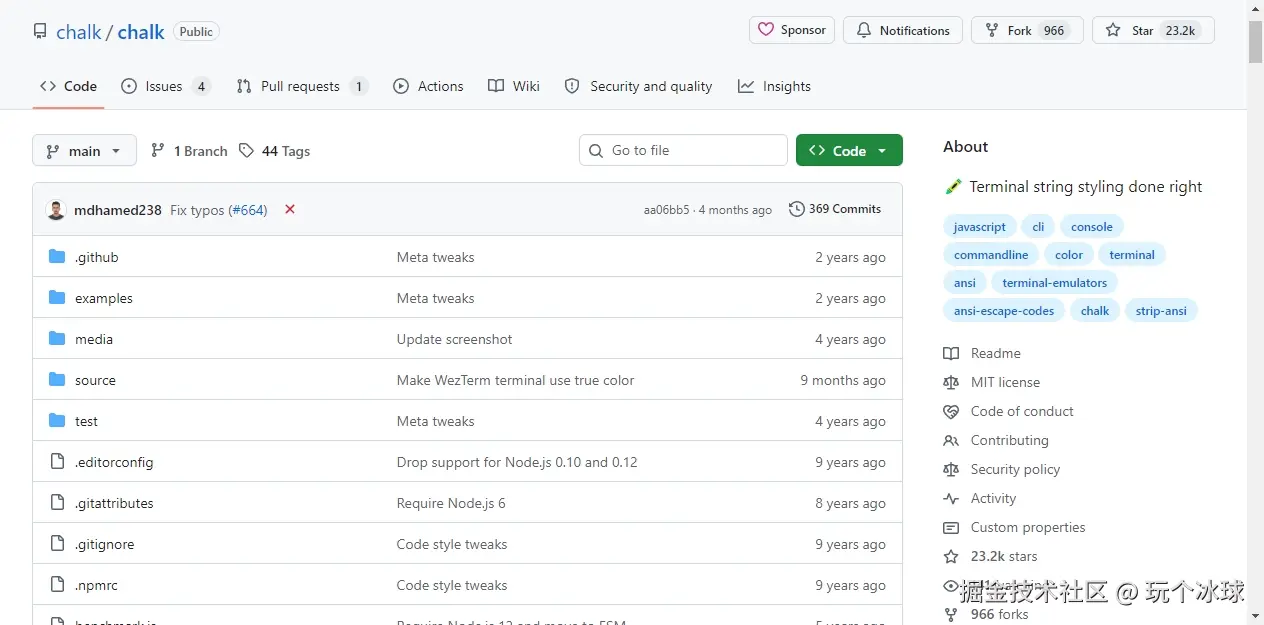Click the heart icon on Sponsor button

pyautogui.click(x=766, y=30)
